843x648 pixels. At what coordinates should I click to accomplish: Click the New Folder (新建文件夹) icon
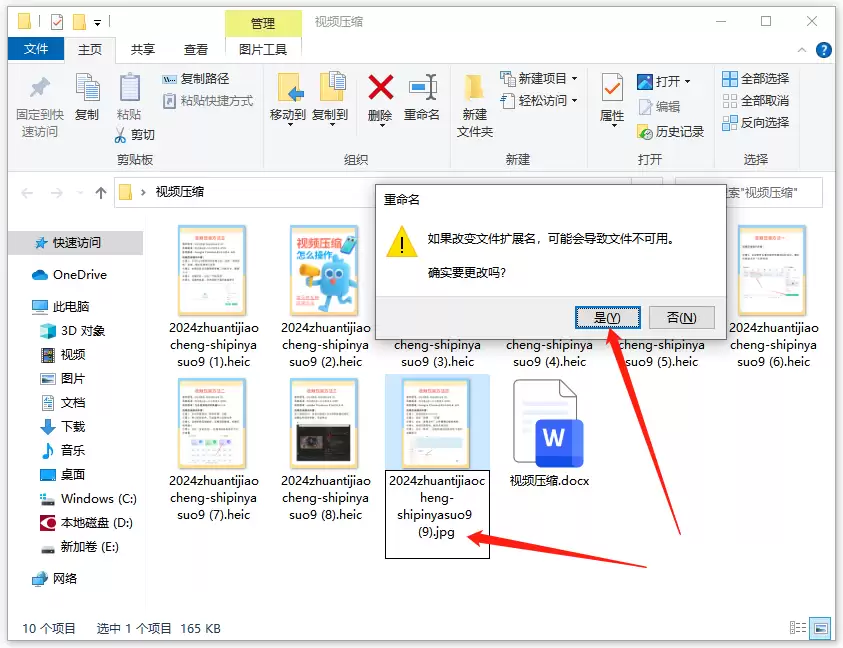click(474, 88)
